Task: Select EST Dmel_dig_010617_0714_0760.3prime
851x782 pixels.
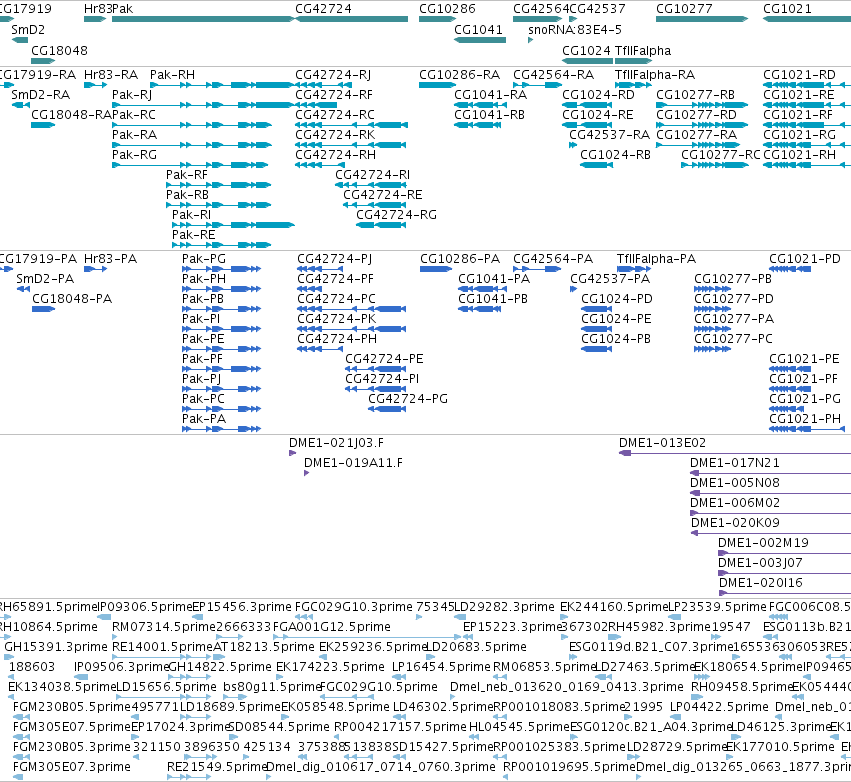Action: tap(380, 767)
